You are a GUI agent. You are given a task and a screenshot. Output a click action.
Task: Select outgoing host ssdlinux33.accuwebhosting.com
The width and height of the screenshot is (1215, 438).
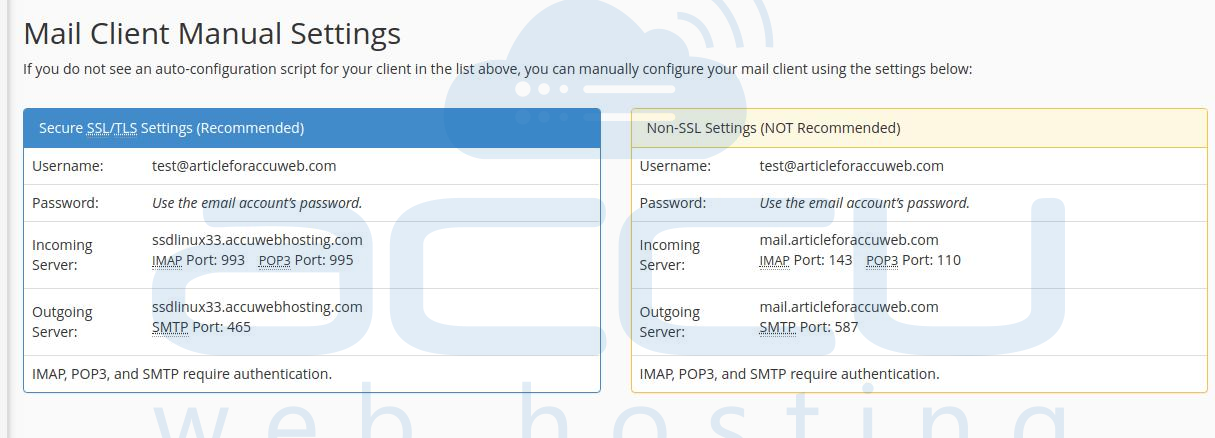point(257,307)
